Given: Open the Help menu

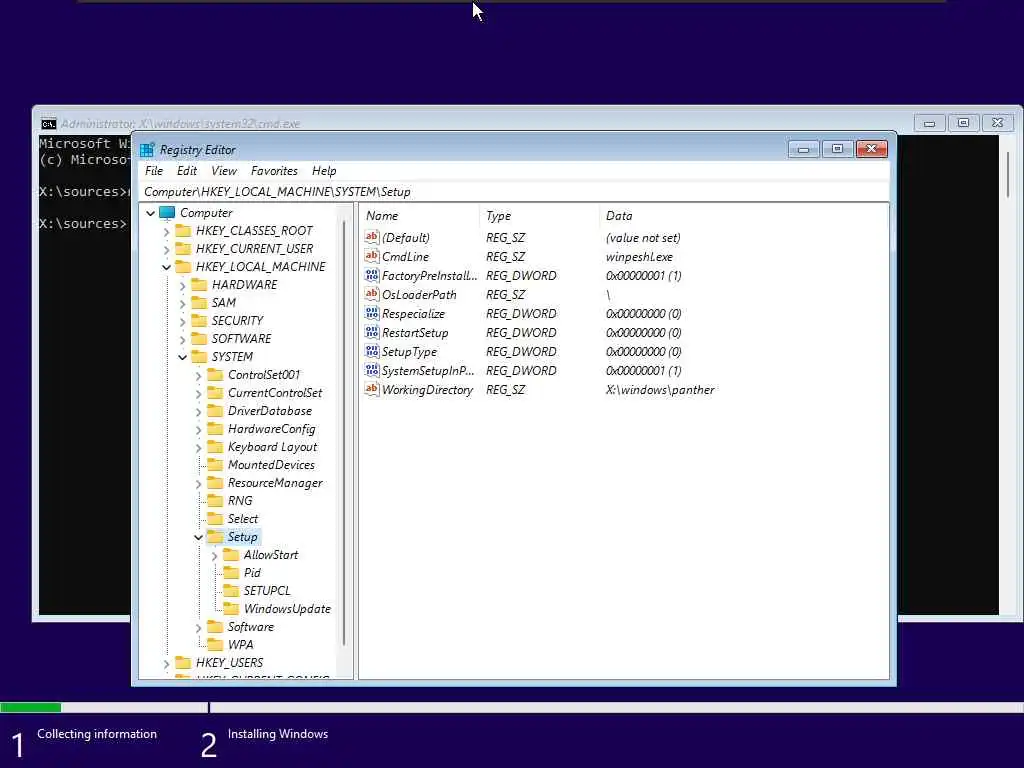Looking at the screenshot, I should point(324,170).
